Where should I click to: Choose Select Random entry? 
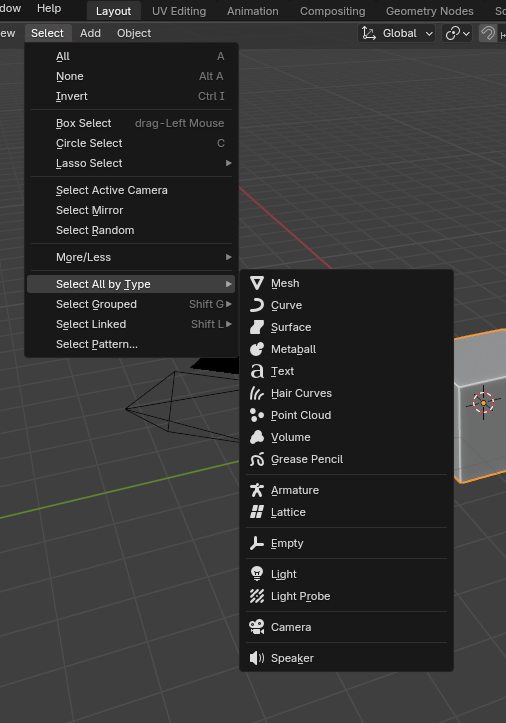point(131,230)
